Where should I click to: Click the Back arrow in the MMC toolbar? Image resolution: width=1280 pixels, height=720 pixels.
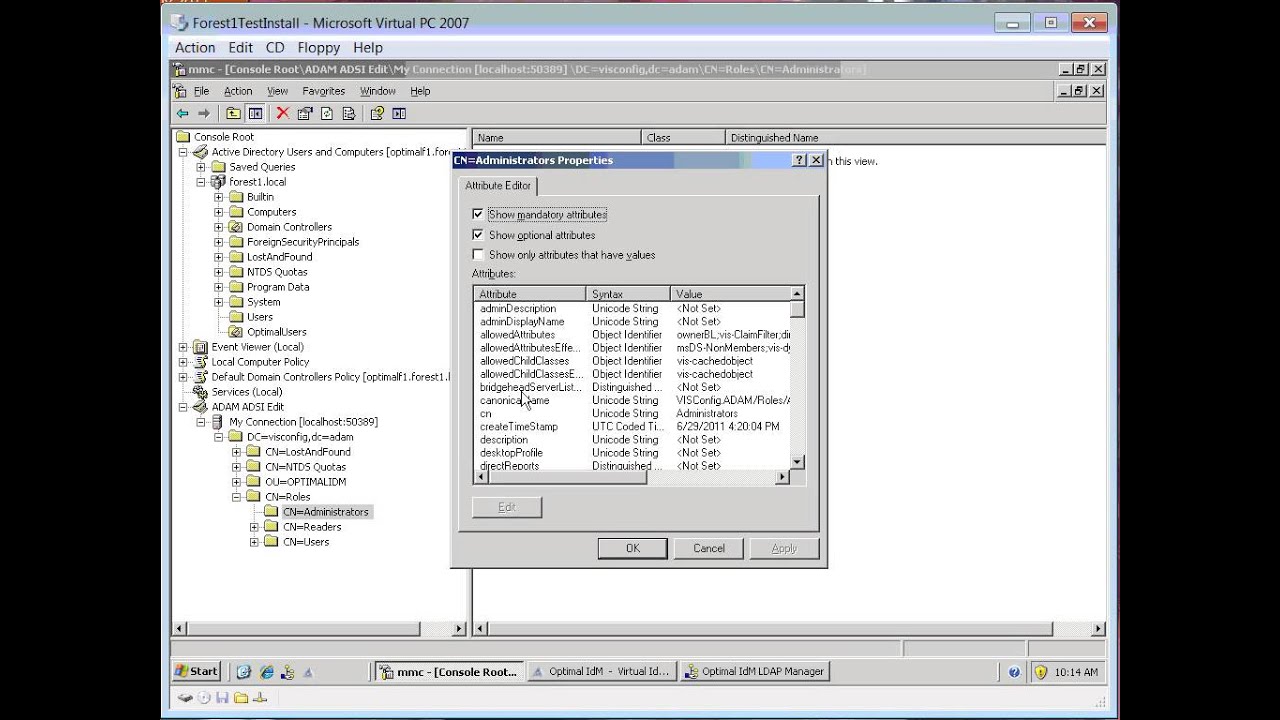click(182, 114)
